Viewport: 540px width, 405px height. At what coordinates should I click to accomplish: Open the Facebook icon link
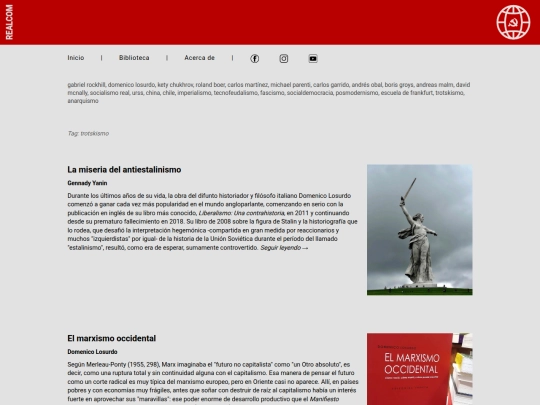(255, 59)
